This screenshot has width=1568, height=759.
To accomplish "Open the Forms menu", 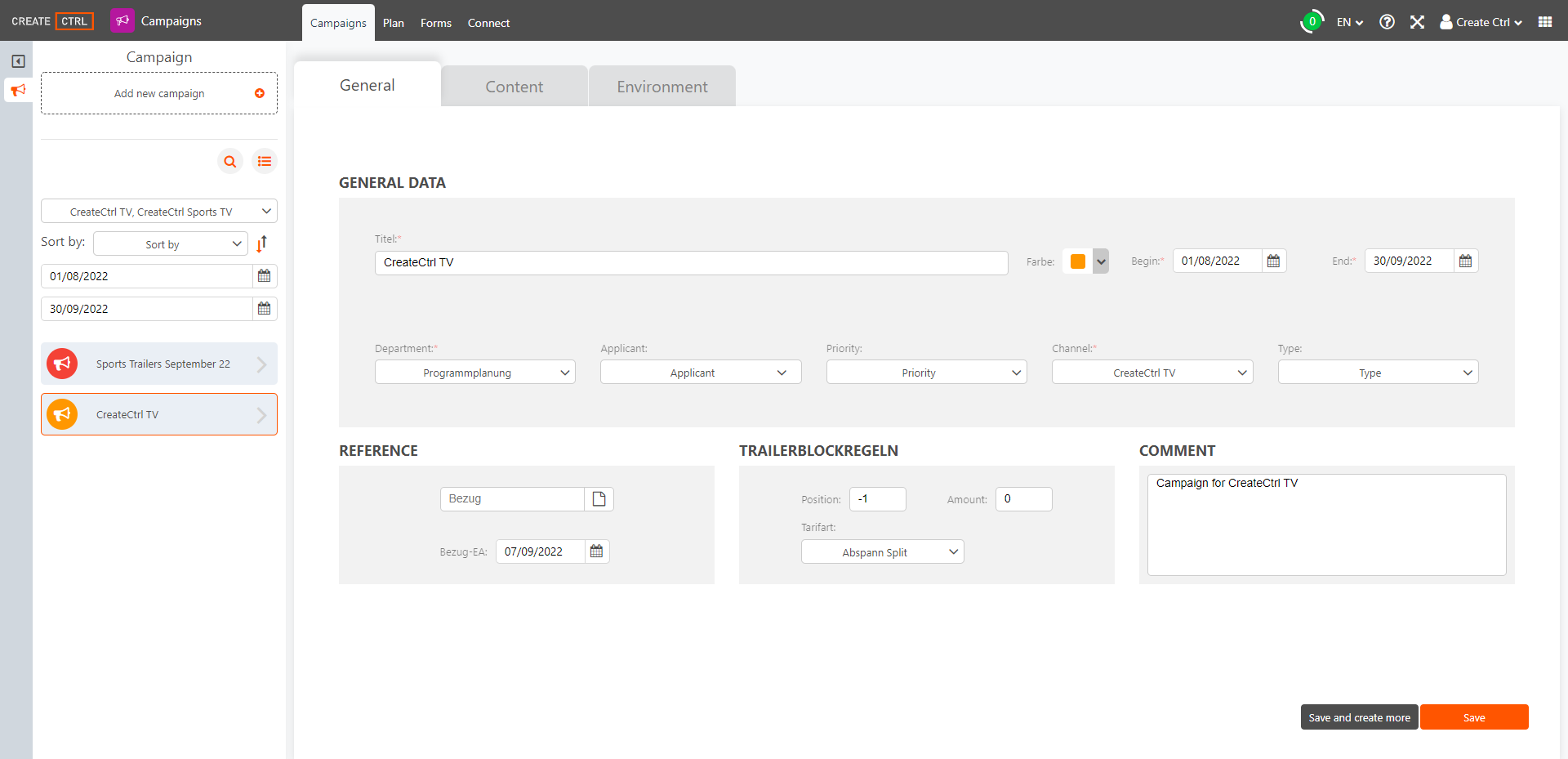I will [x=436, y=23].
